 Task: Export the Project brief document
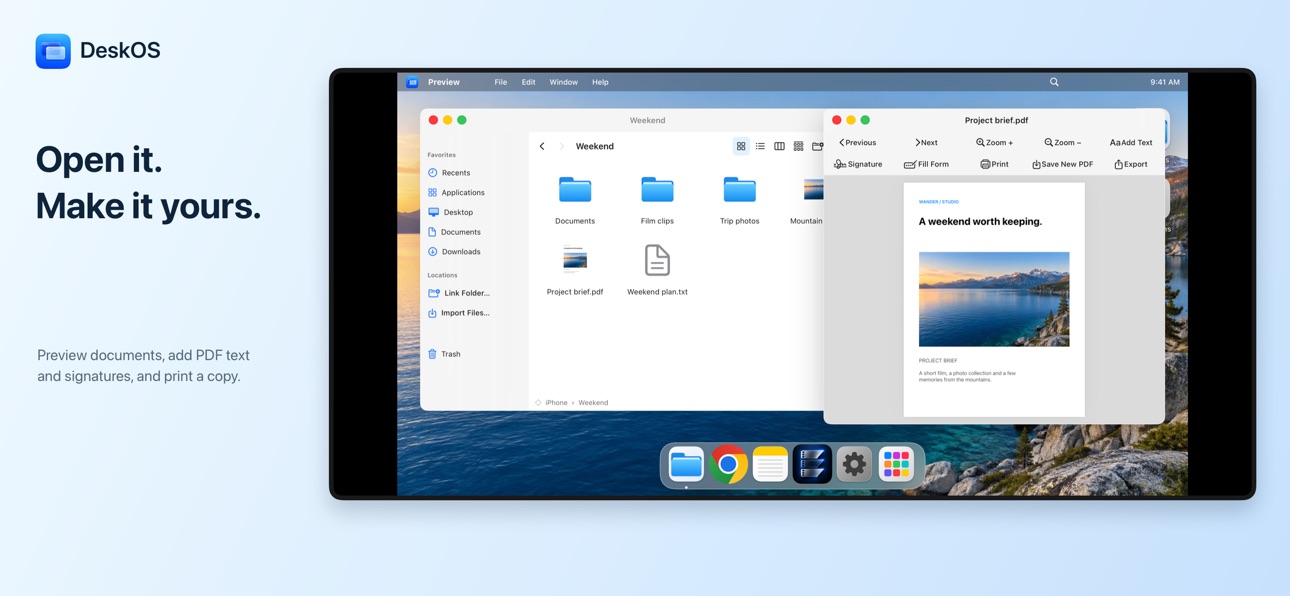(1131, 164)
